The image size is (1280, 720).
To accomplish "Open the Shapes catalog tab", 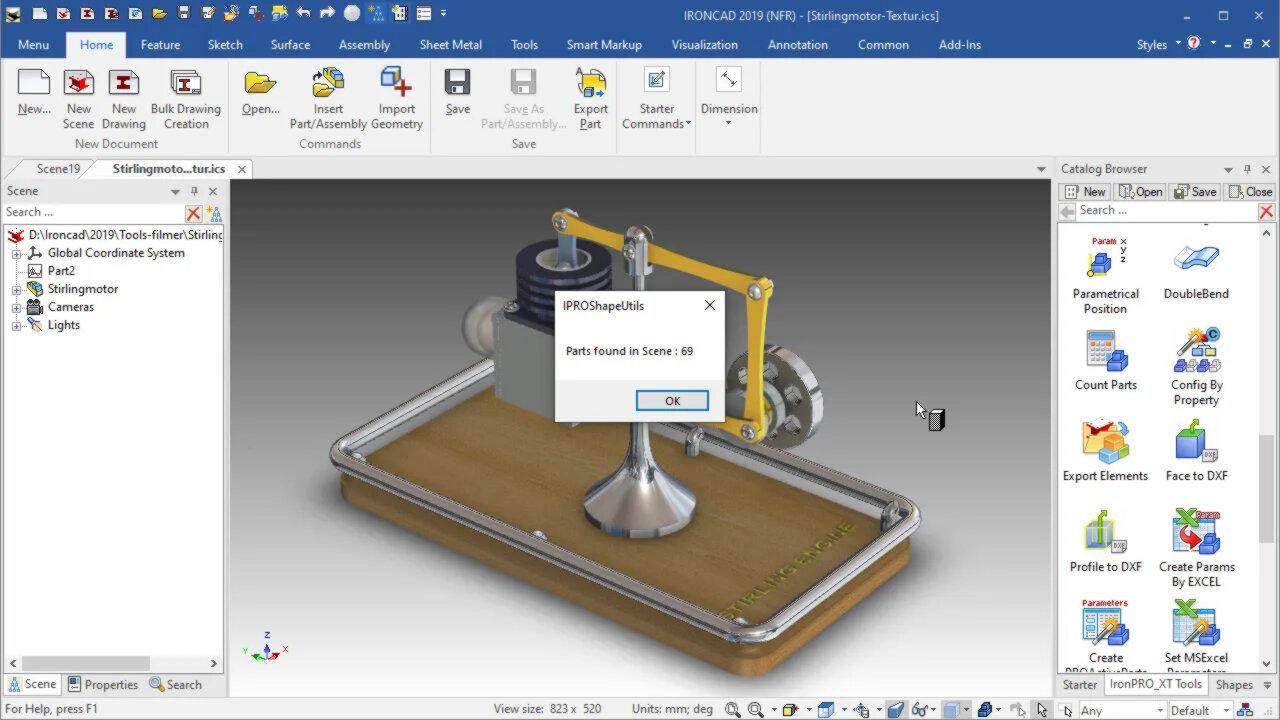I will click(1233, 685).
